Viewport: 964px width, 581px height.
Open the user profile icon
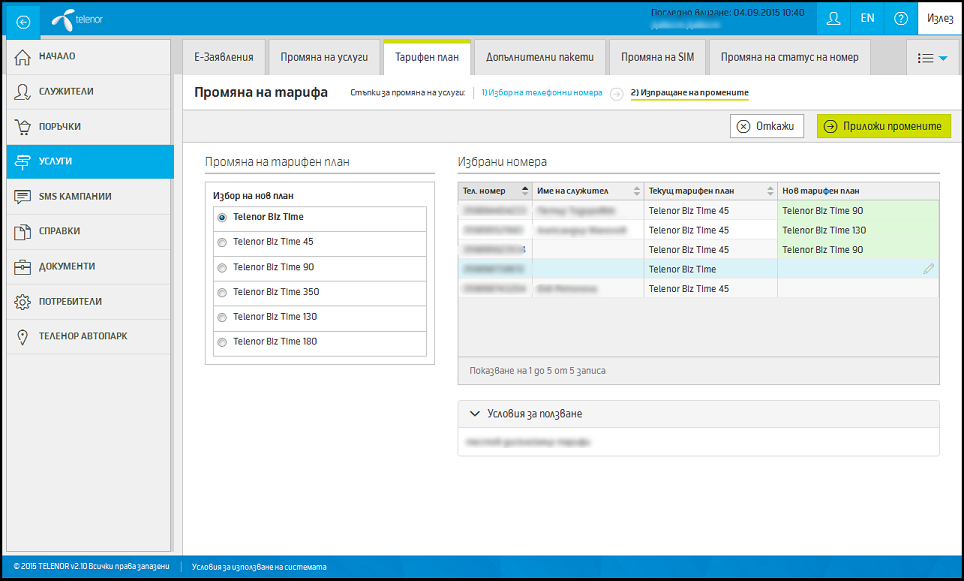(833, 18)
